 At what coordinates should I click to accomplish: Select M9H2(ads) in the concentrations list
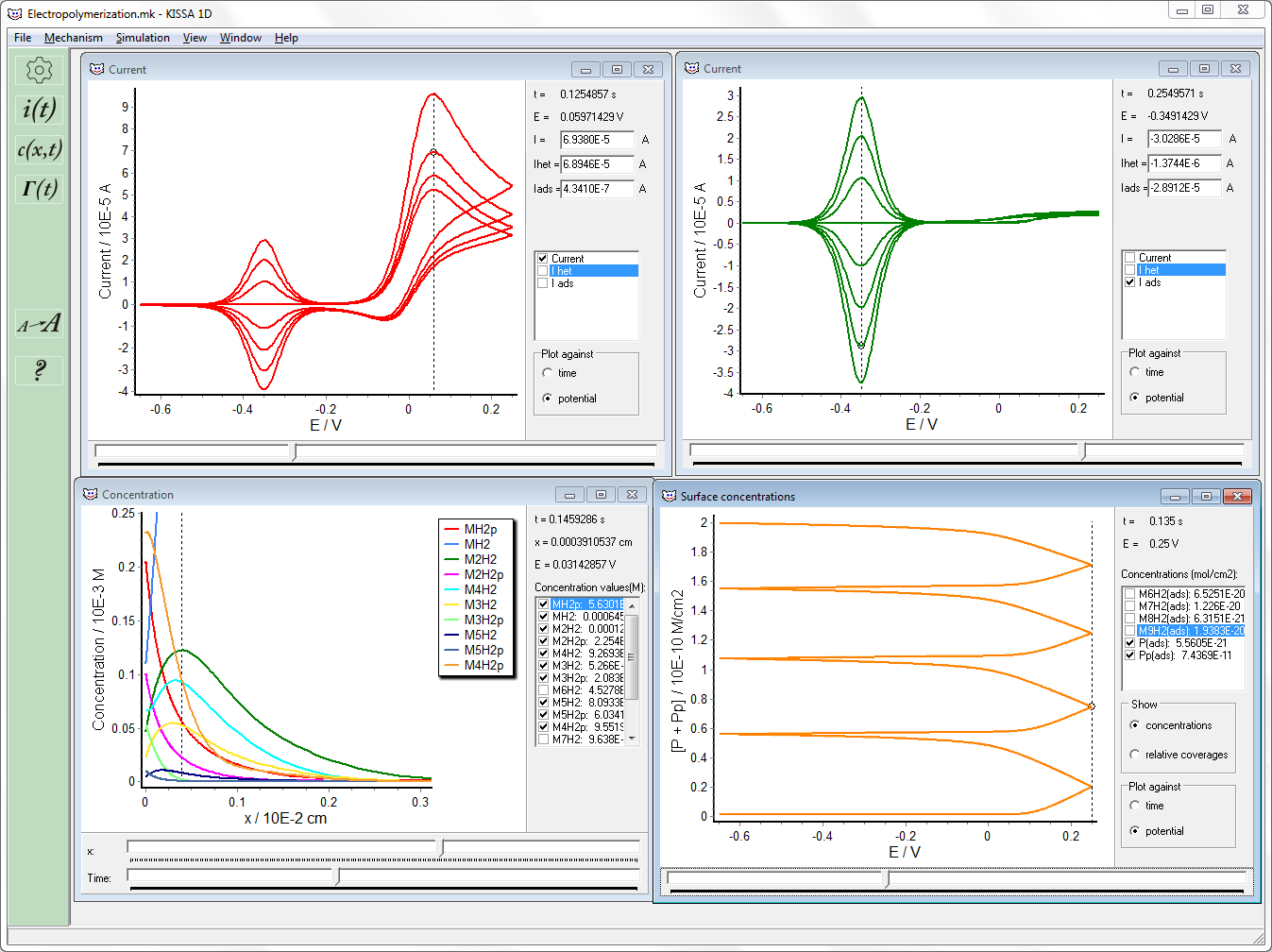tap(1171, 630)
